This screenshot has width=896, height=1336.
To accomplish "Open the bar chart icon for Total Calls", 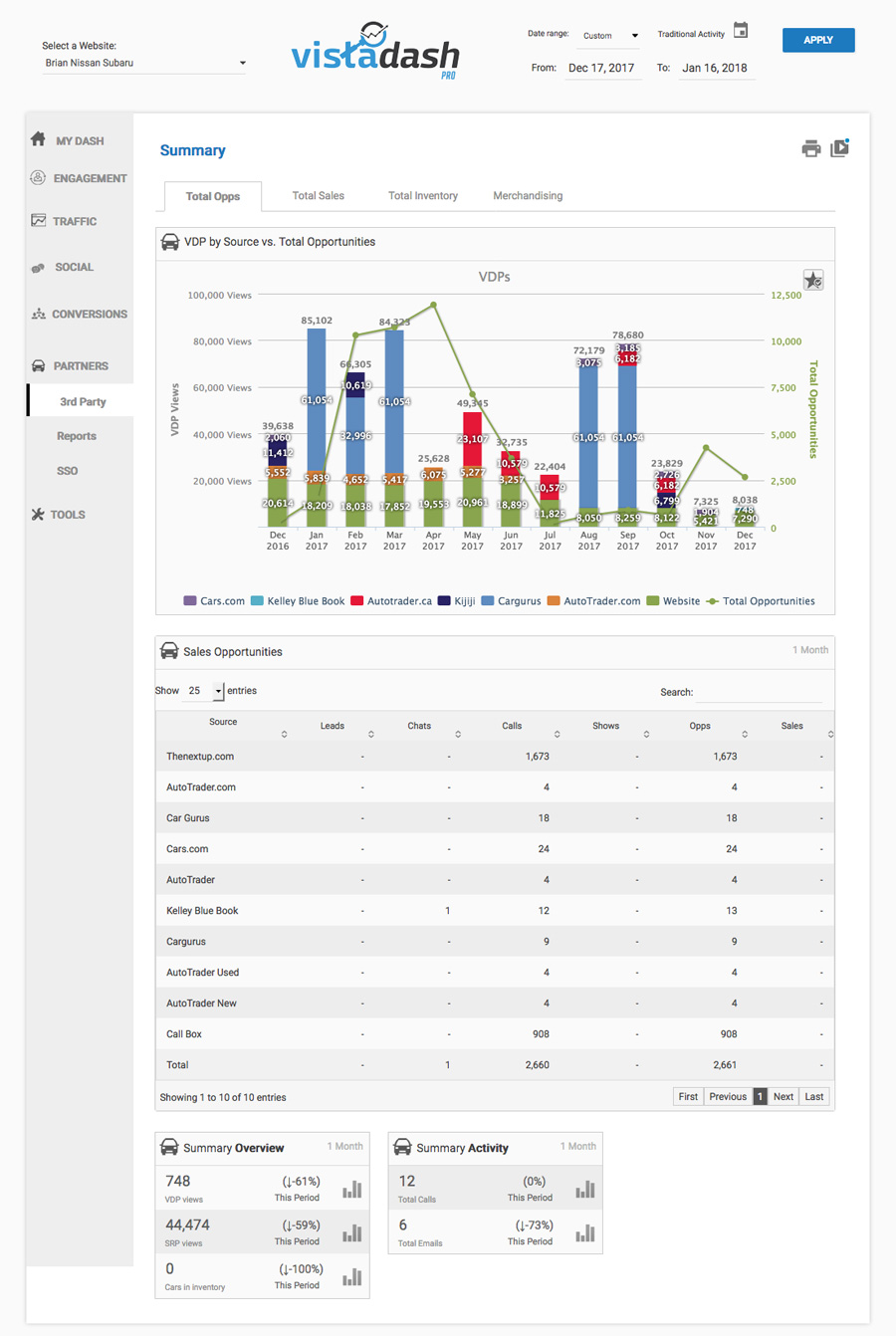I will point(584,1189).
